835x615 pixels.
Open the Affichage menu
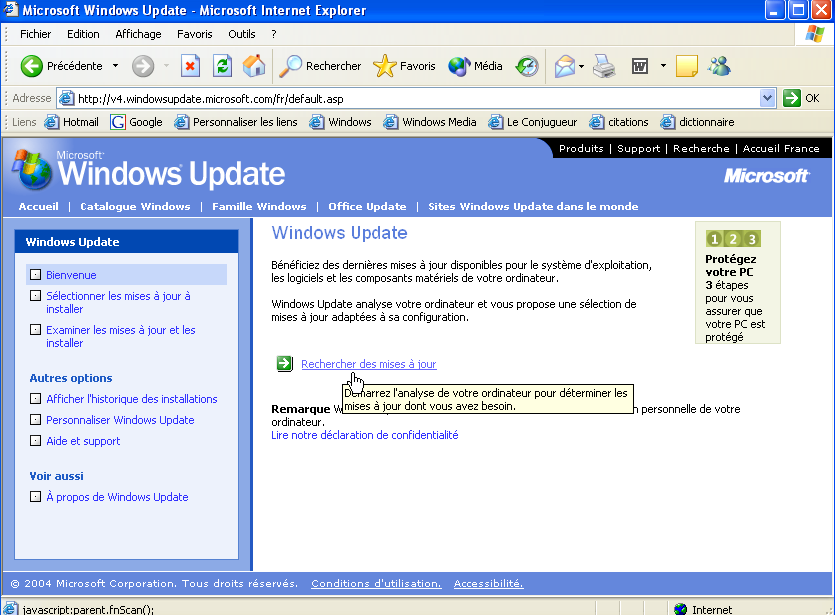(138, 34)
